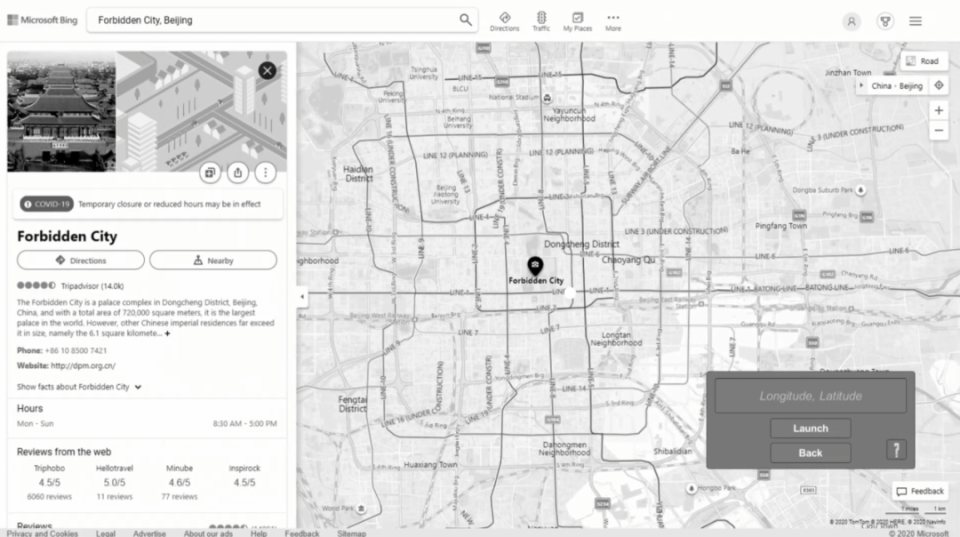
Task: Open the Directions toolbar item
Action: pyautogui.click(x=504, y=21)
